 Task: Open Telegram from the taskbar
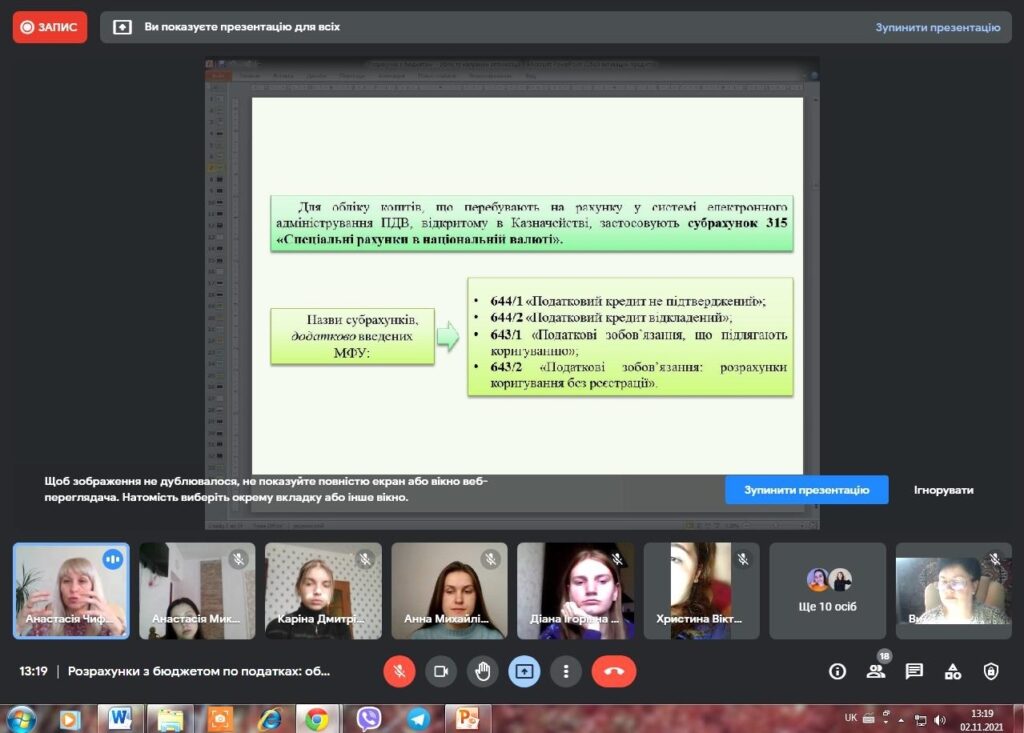[x=419, y=719]
